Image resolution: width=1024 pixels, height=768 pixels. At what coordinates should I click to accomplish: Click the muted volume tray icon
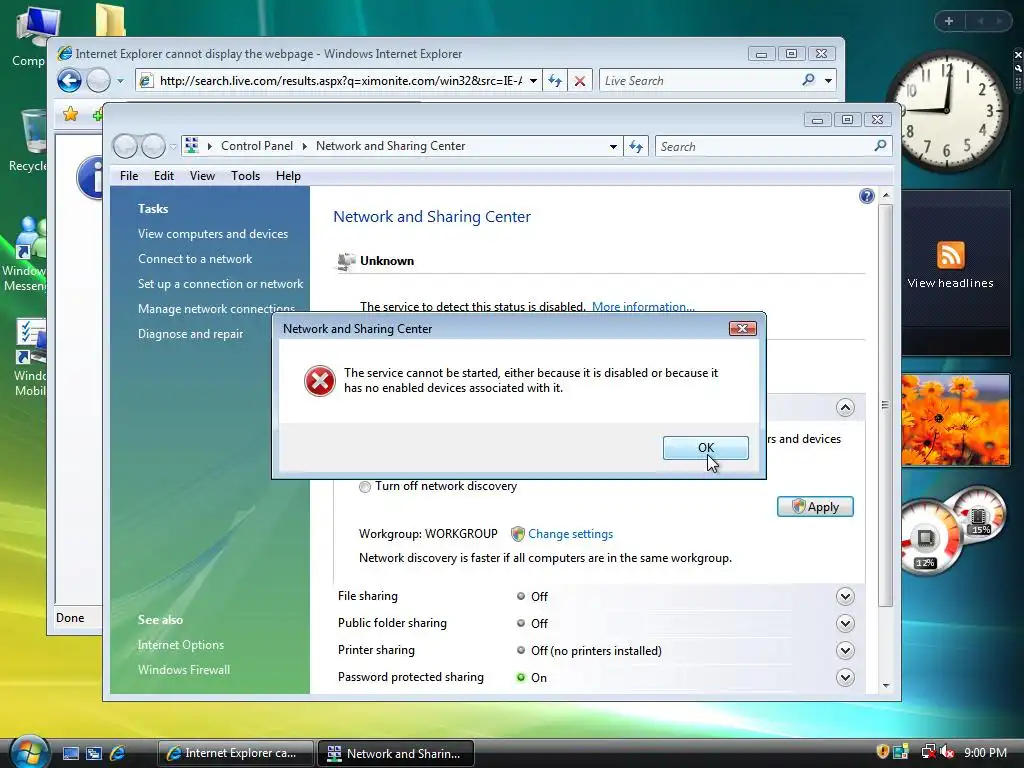pos(947,752)
